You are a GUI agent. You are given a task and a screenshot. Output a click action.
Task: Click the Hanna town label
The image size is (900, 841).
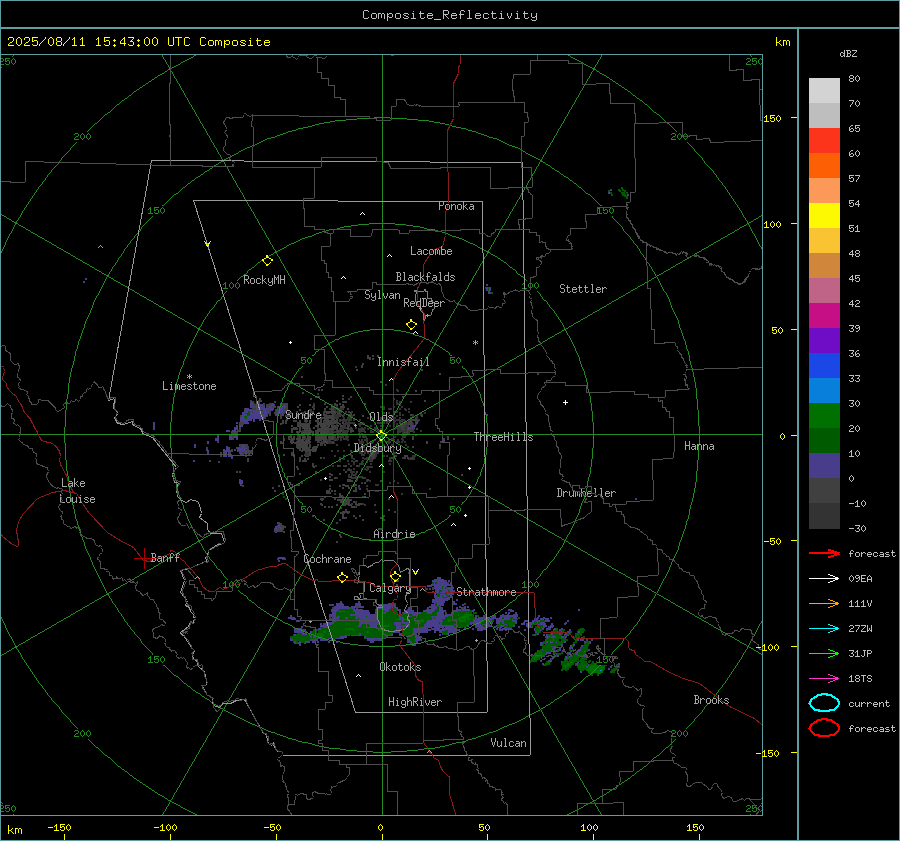point(699,446)
